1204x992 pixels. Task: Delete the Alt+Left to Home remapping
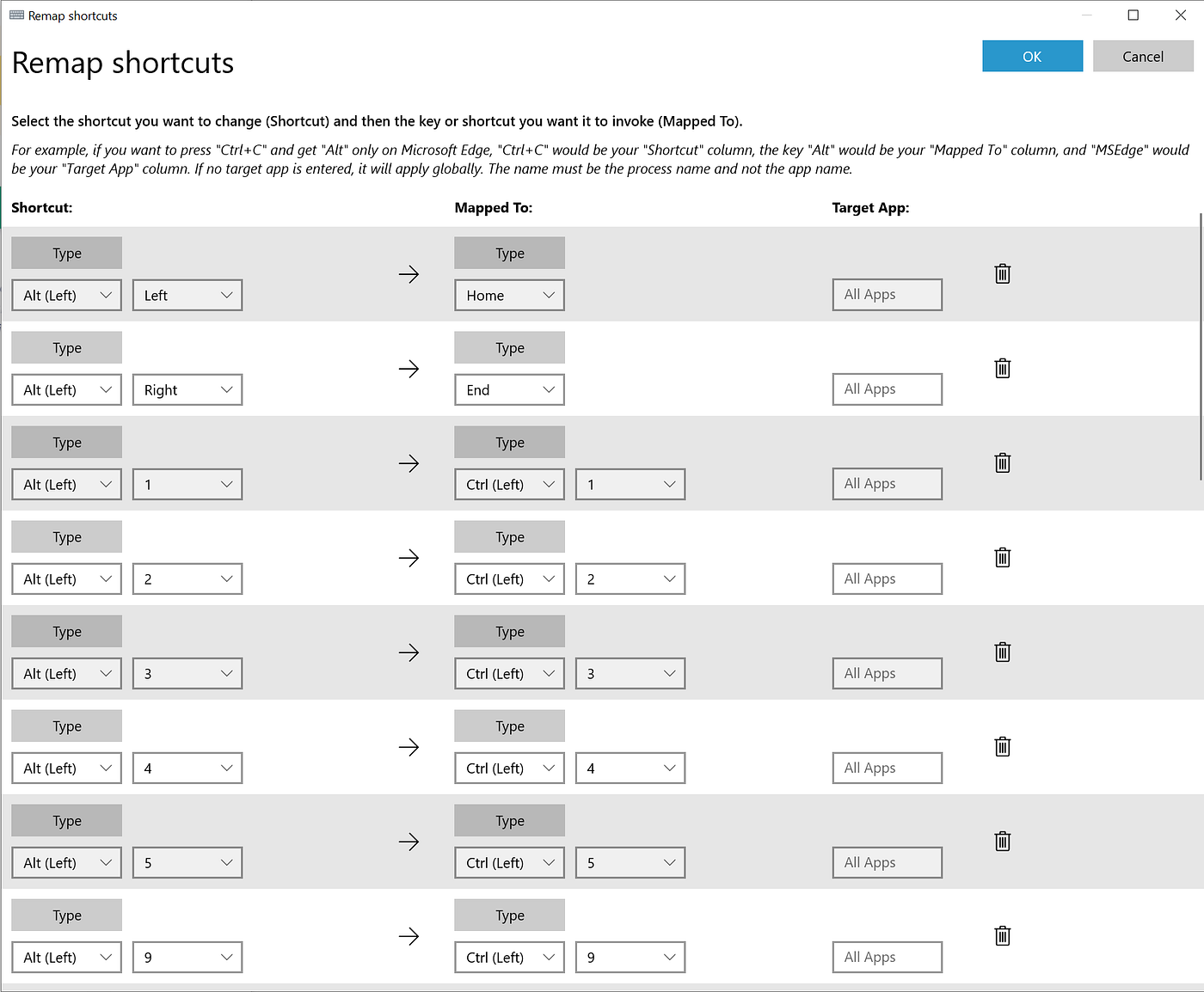coord(1002,274)
